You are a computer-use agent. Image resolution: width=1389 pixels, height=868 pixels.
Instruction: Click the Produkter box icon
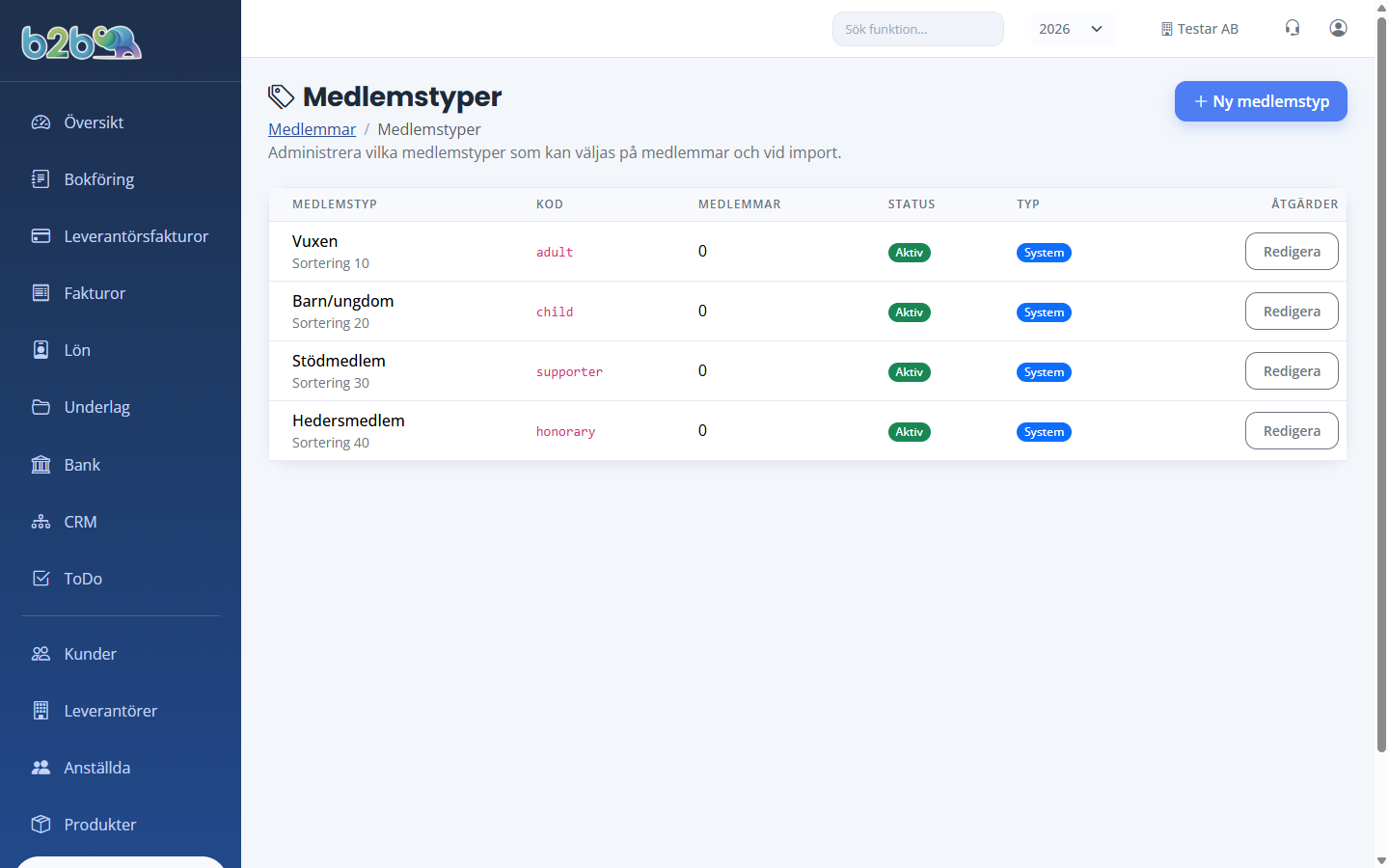pos(41,825)
